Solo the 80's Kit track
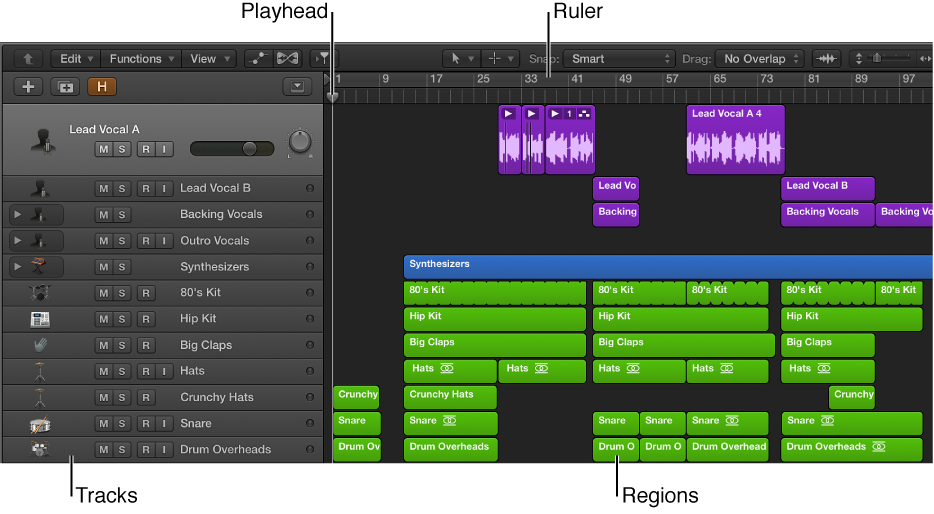 122,293
